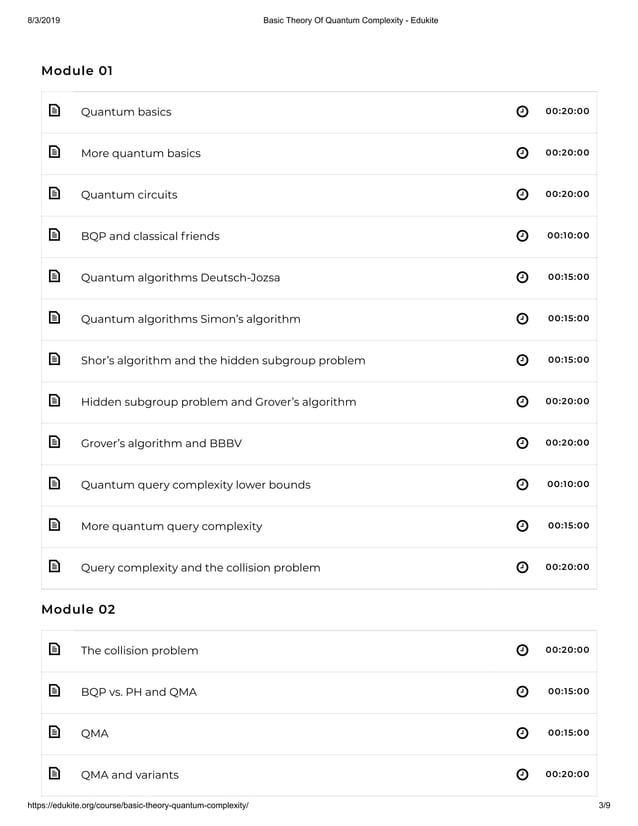The width and height of the screenshot is (638, 826).
Task: Open Shor's algorithm and the hidden subgroup problem
Action: 222,360
